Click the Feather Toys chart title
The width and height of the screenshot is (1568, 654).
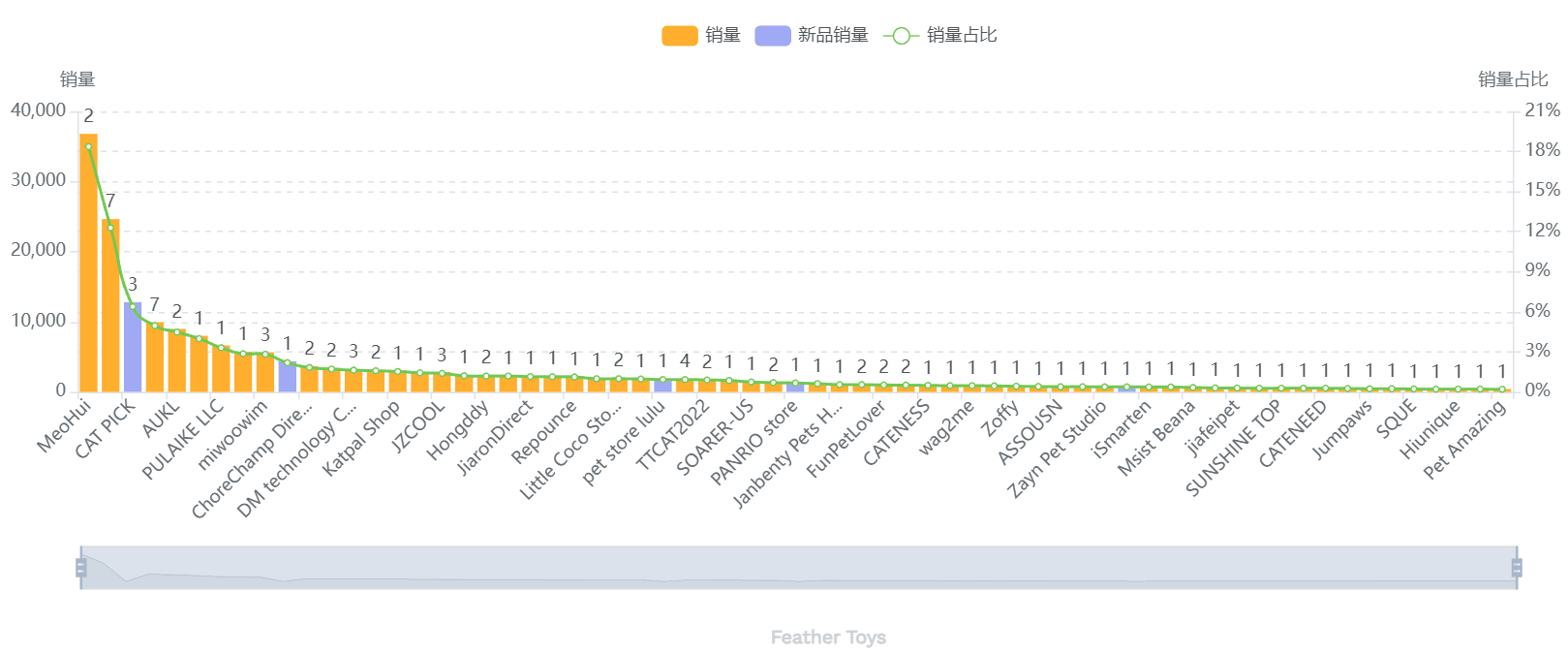tap(828, 638)
